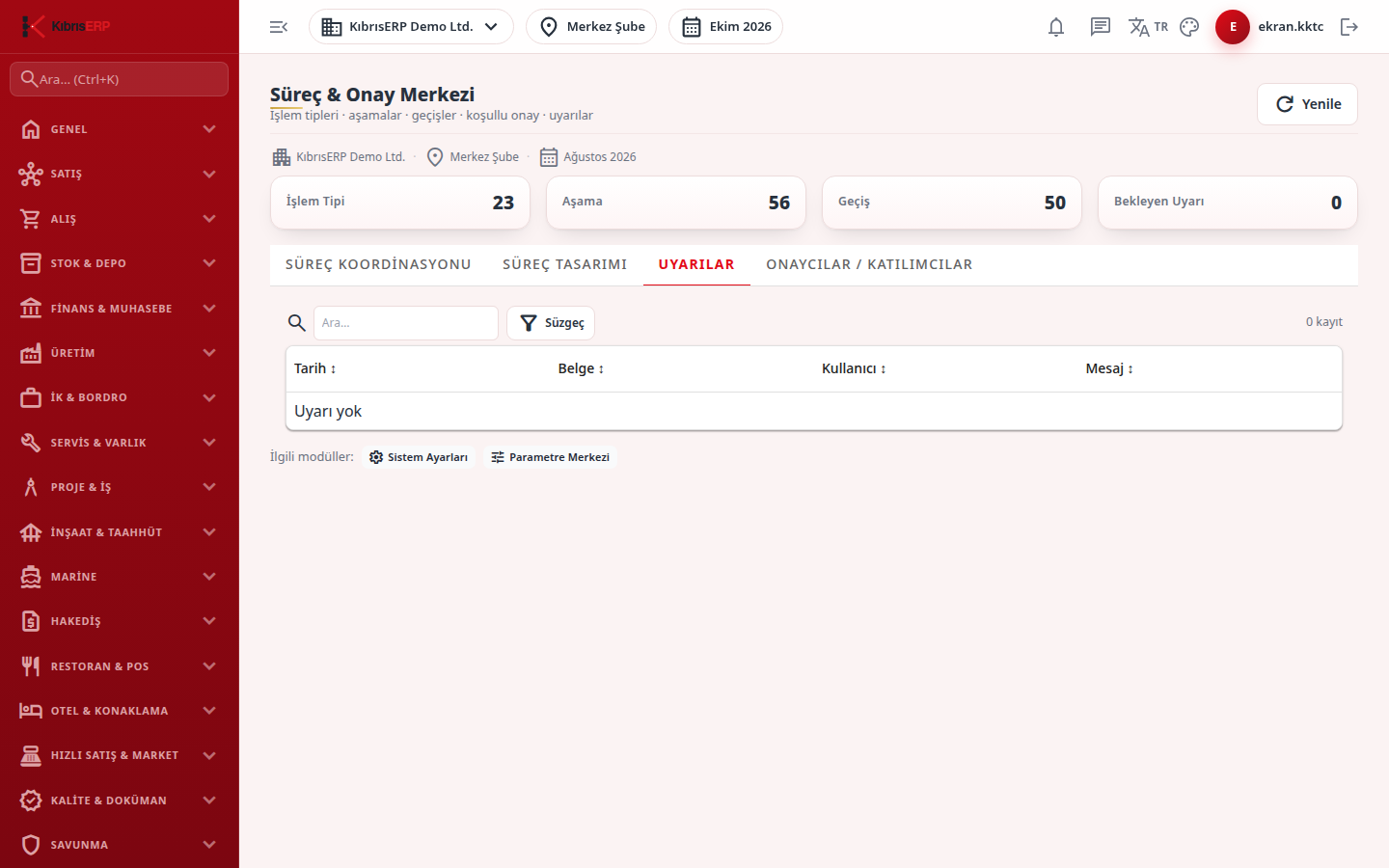The image size is (1389, 868).
Task: Change language with the TR translate icon
Action: (x=1148, y=27)
